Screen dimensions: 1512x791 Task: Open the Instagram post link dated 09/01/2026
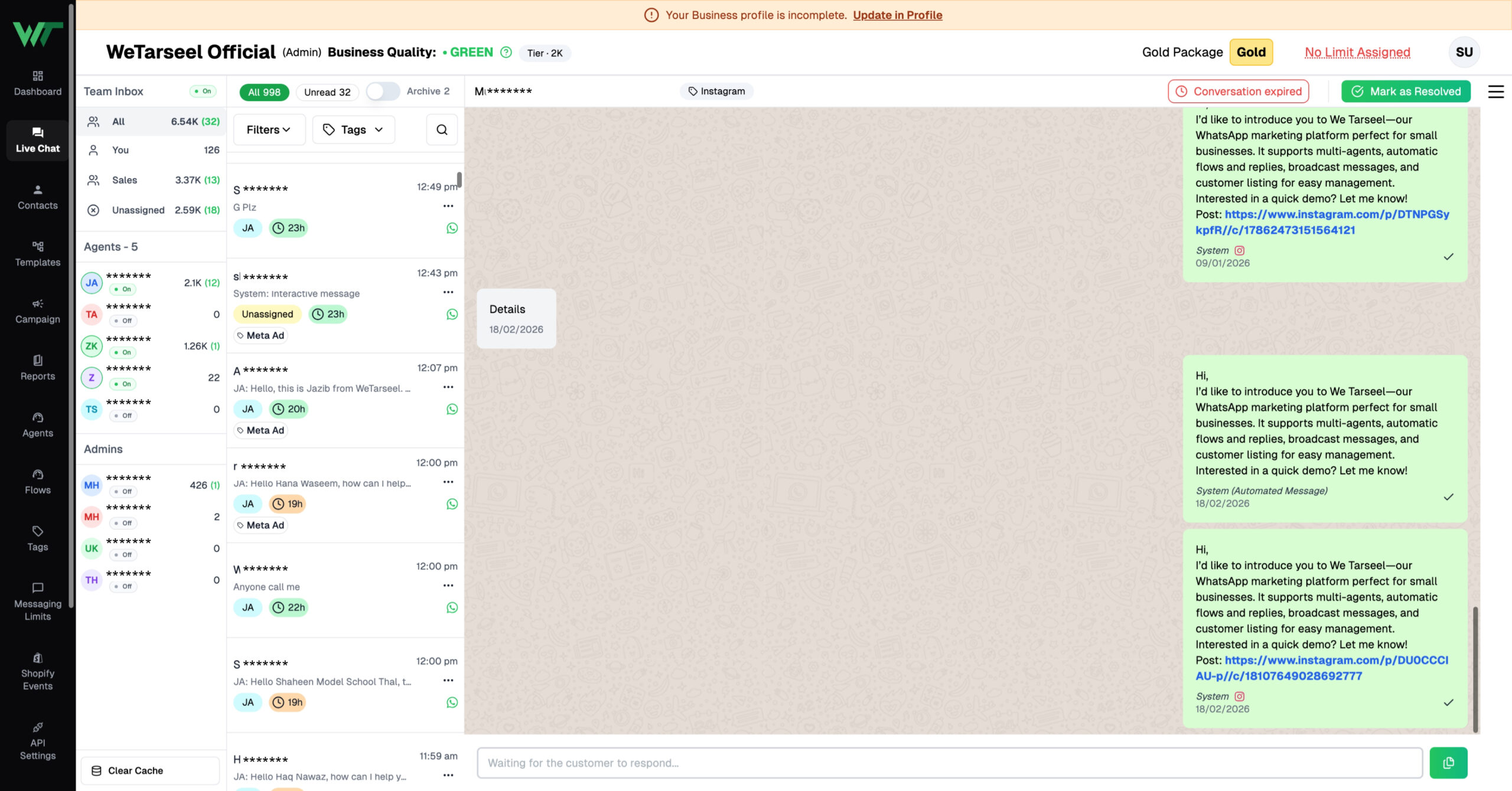point(1322,223)
